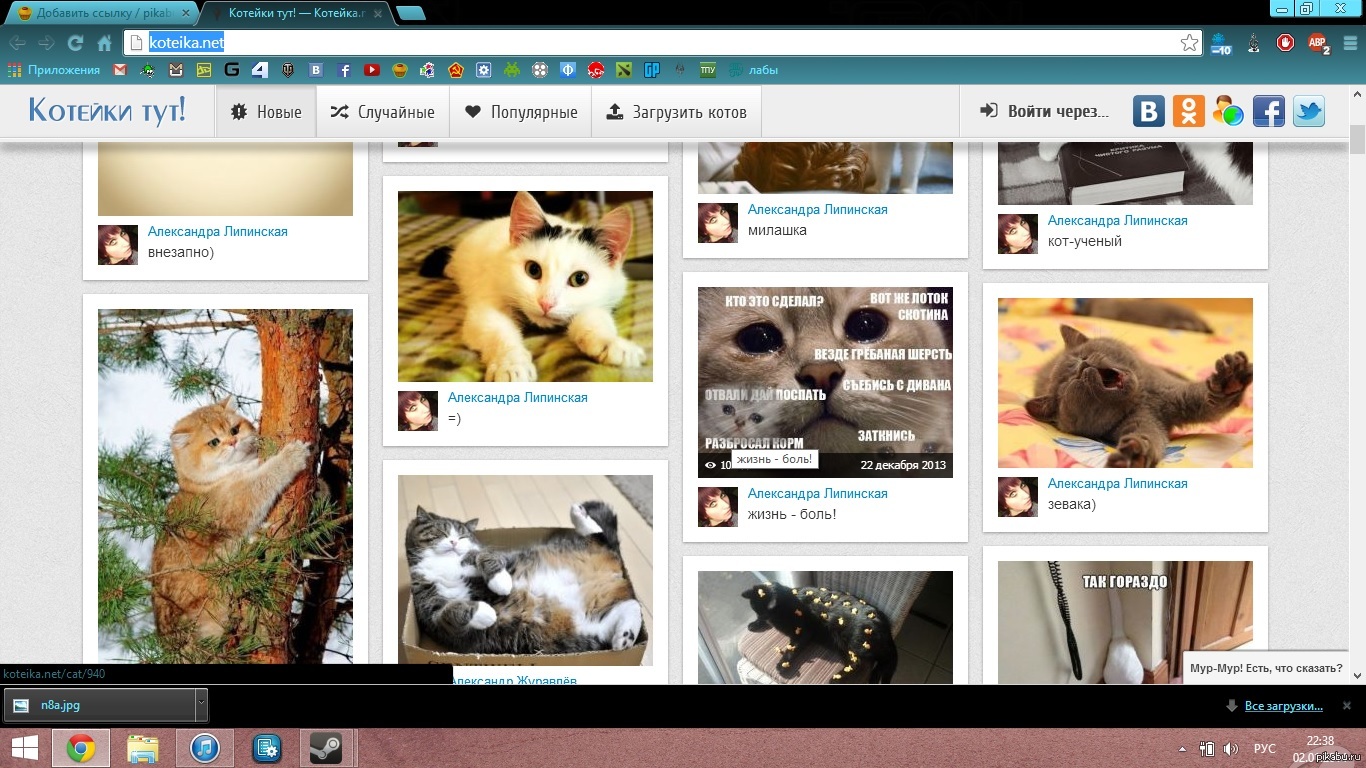This screenshot has width=1366, height=768.
Task: Reload the page with the refresh icon
Action: [75, 43]
